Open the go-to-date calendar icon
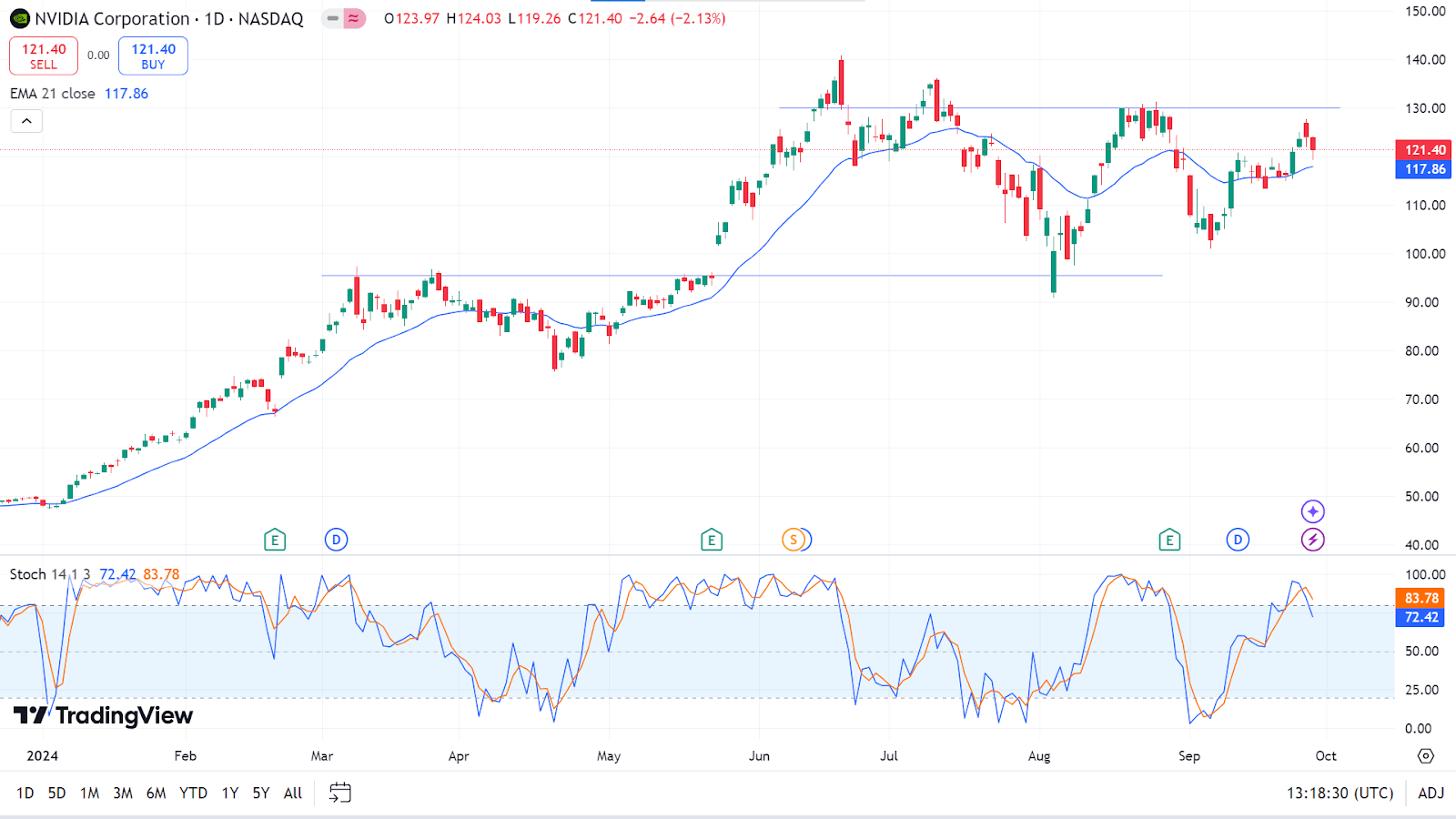The height and width of the screenshot is (819, 1456). [x=339, y=793]
